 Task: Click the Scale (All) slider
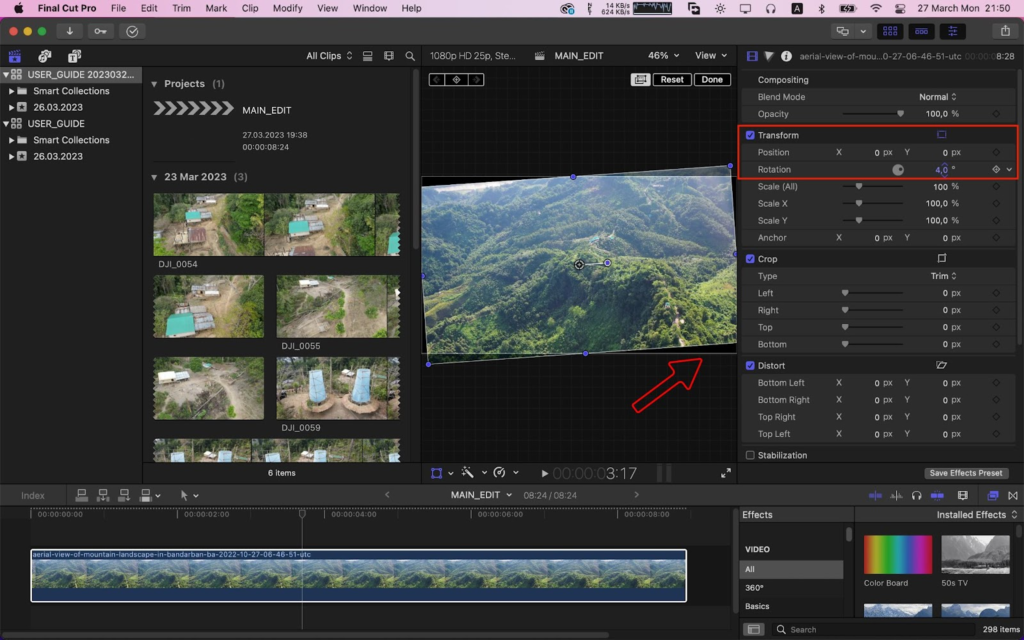(x=873, y=186)
